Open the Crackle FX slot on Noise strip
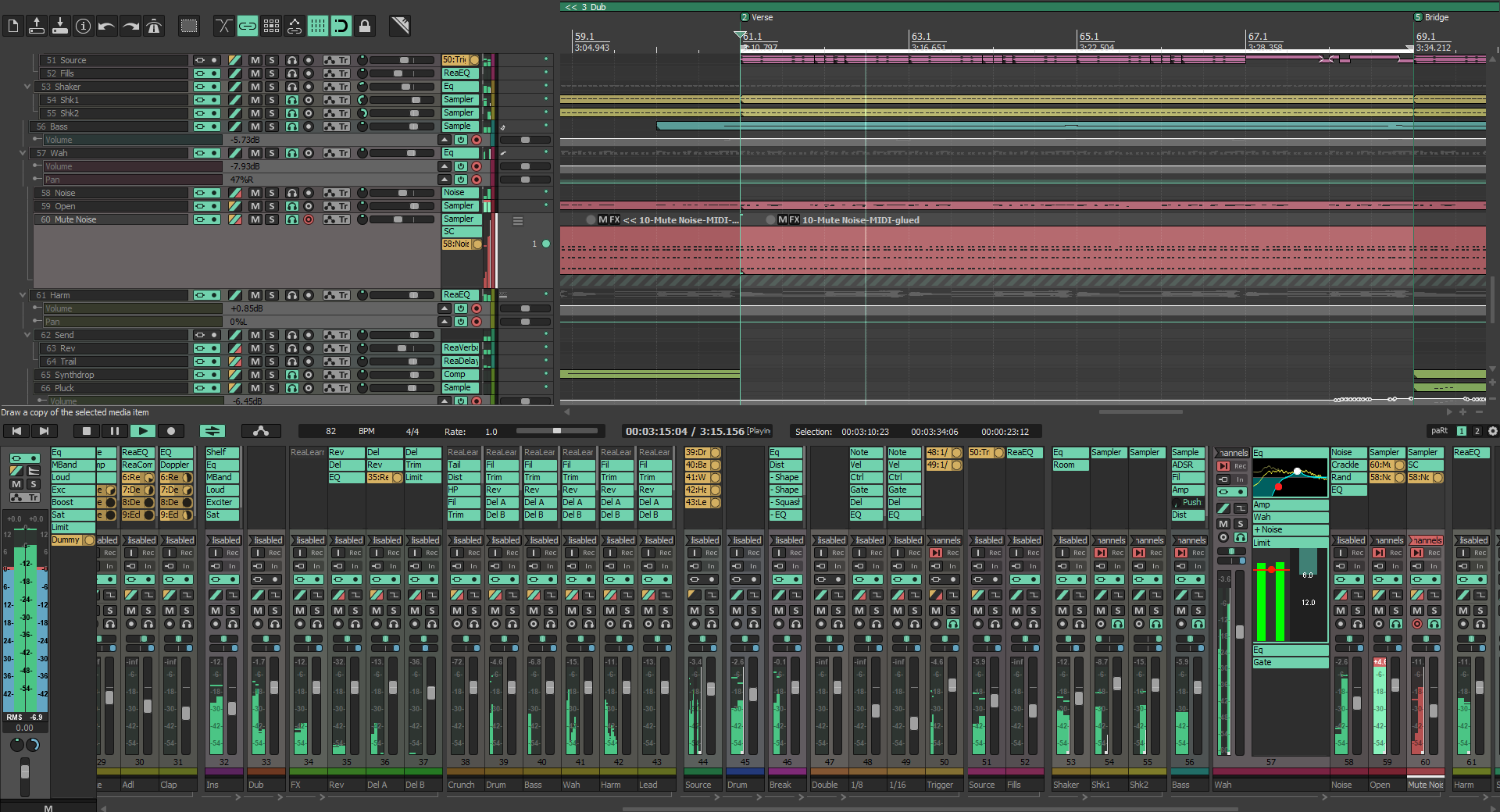1500x812 pixels. pyautogui.click(x=1348, y=465)
